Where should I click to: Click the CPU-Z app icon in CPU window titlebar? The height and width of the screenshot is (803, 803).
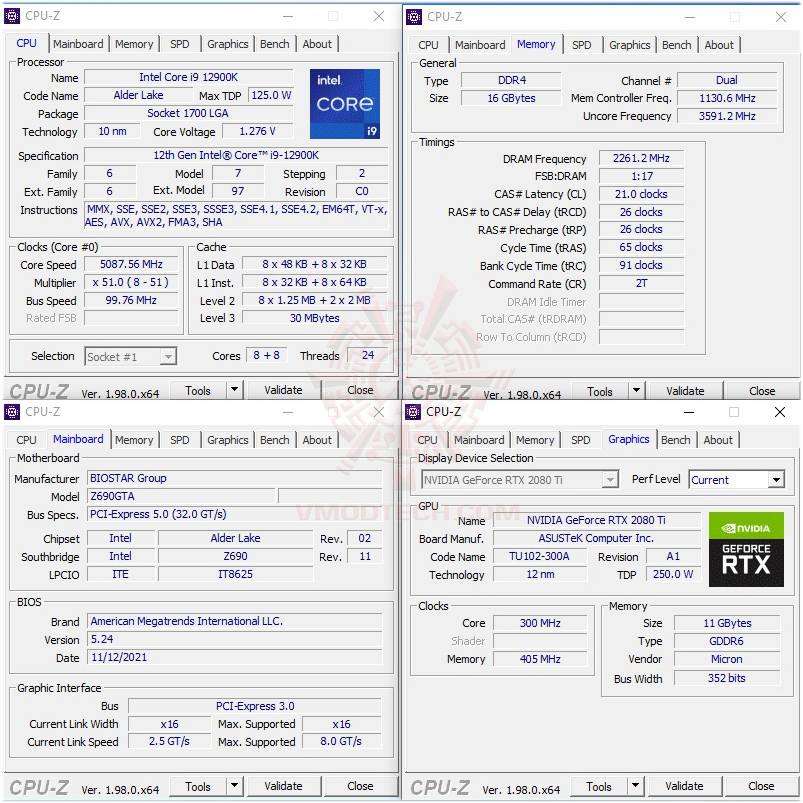pos(12,16)
